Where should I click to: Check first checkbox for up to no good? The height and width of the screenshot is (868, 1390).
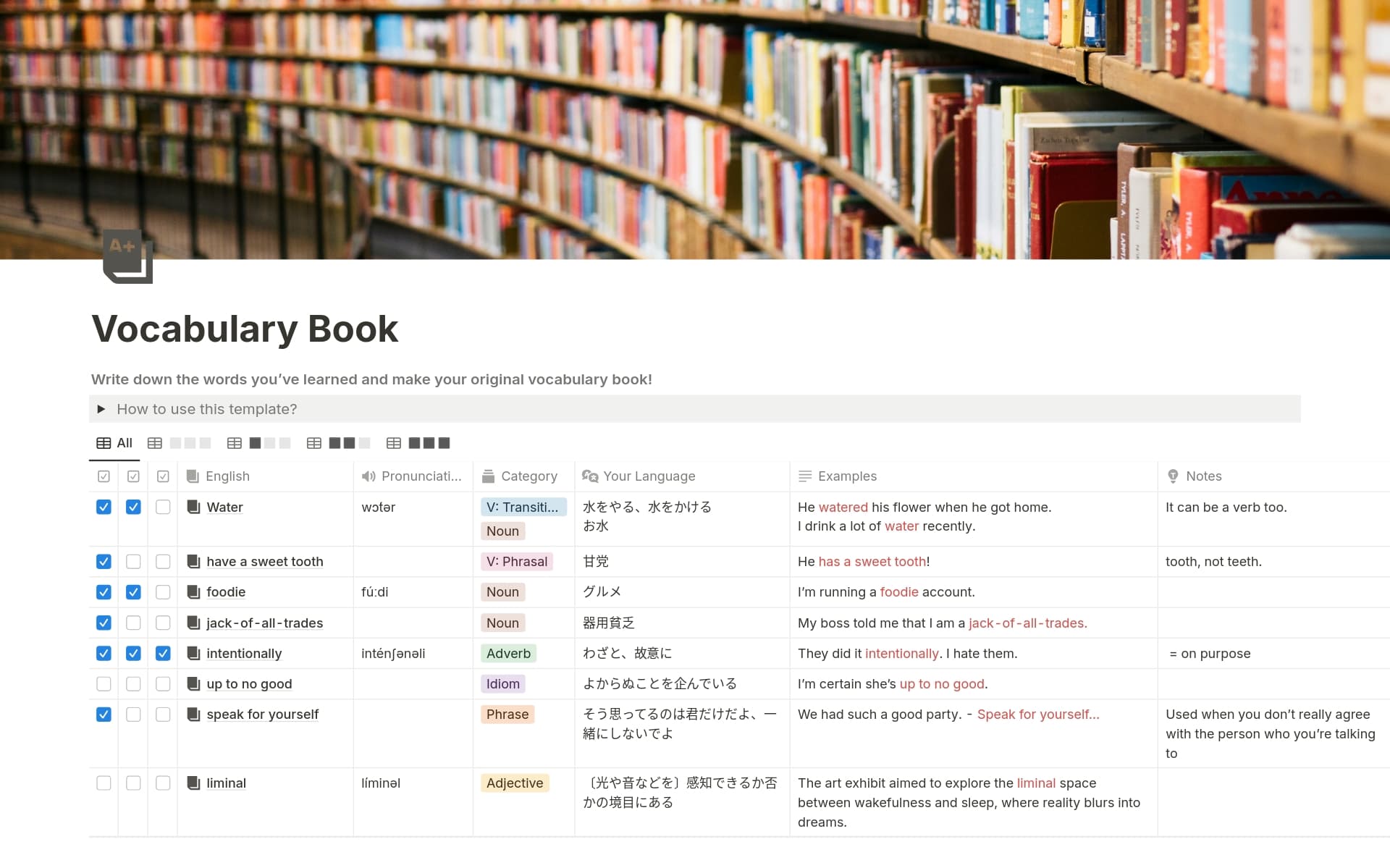[104, 684]
